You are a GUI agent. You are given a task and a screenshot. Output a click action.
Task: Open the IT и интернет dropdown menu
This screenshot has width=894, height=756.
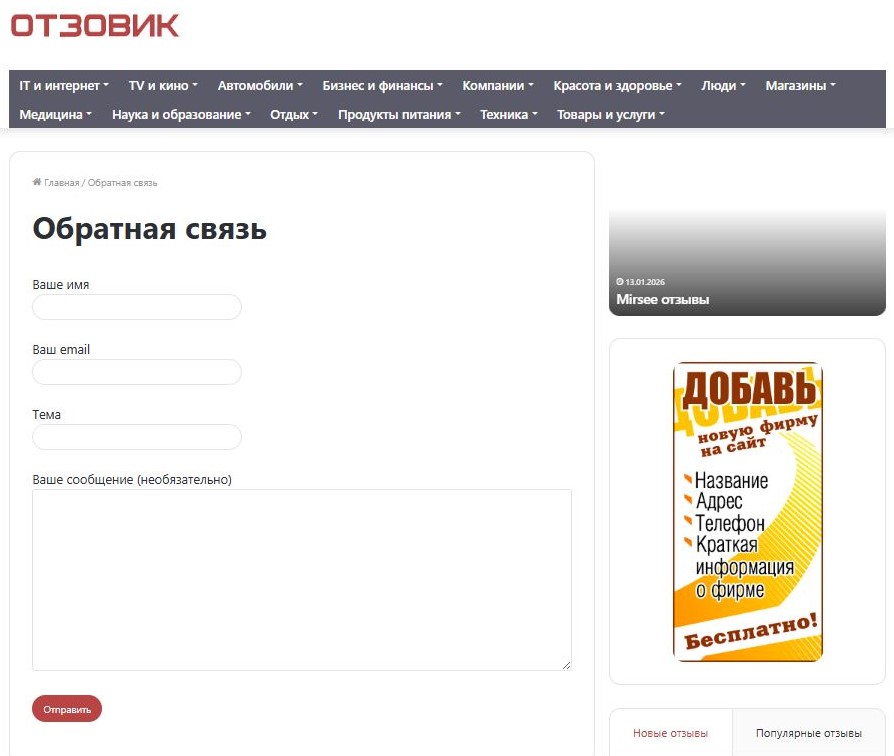coord(64,86)
